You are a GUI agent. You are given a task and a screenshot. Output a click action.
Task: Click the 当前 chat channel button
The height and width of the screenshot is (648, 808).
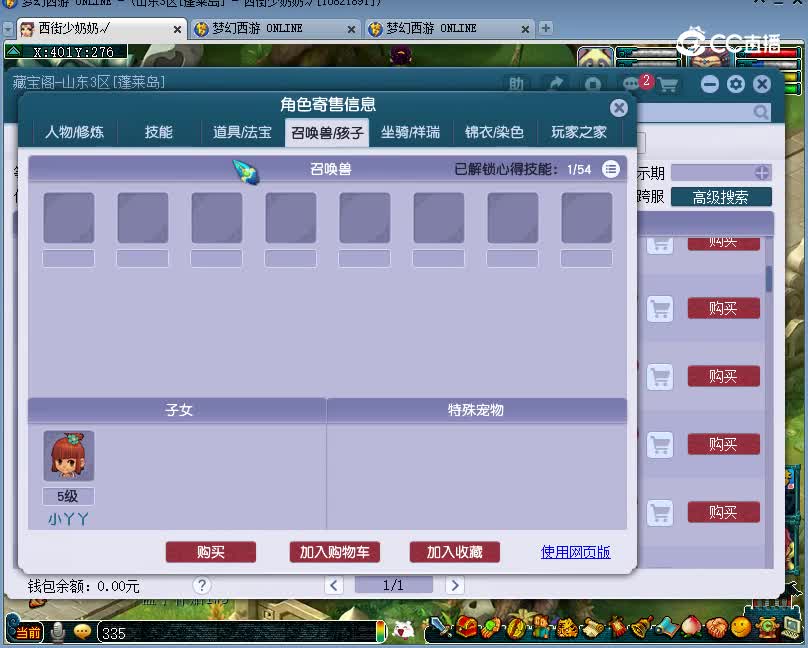point(28,632)
